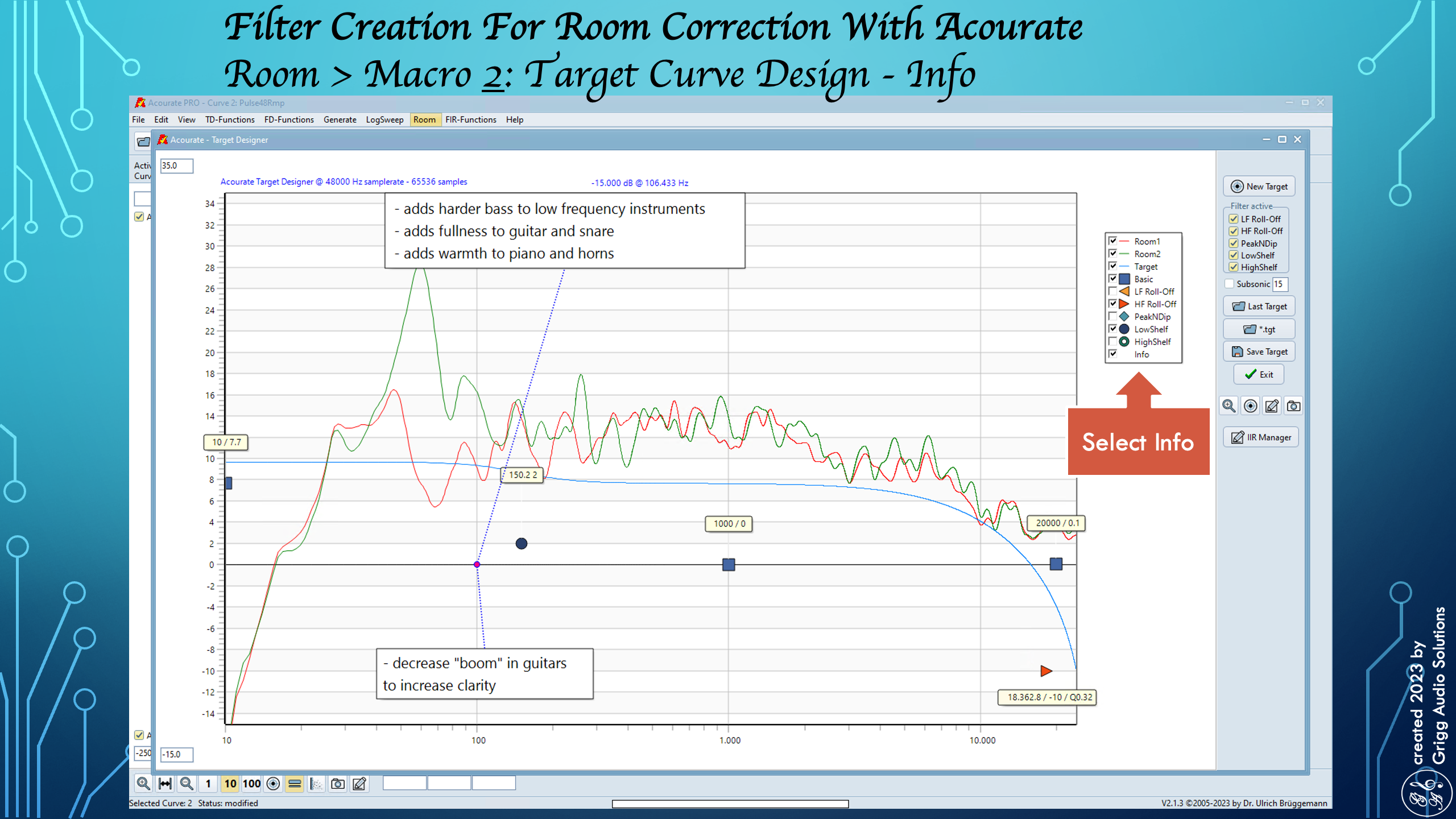The height and width of the screenshot is (819, 1456).
Task: Open the FIR-Functions menu
Action: tap(471, 119)
